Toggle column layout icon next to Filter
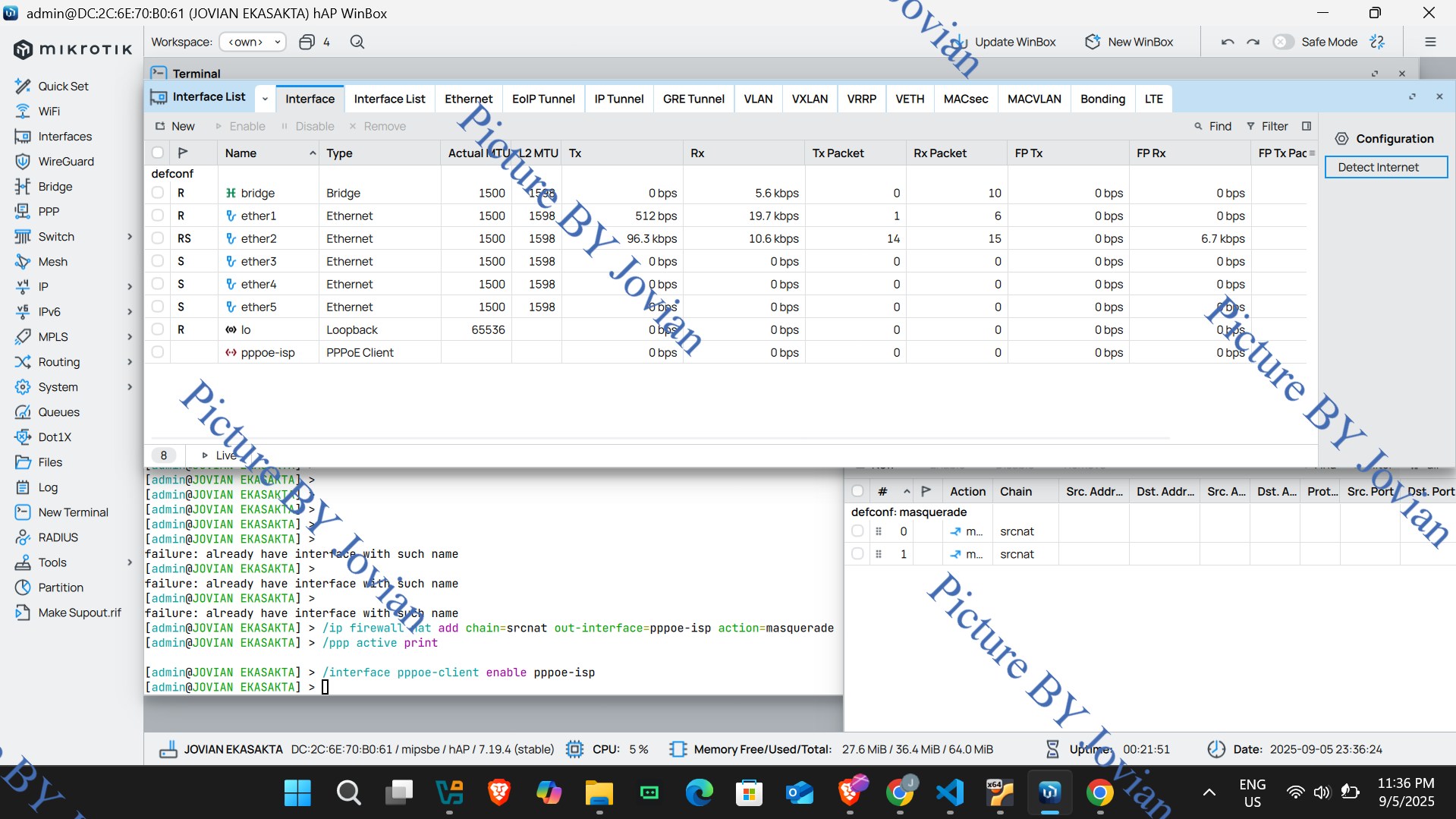The image size is (1456, 819). pos(1307,126)
